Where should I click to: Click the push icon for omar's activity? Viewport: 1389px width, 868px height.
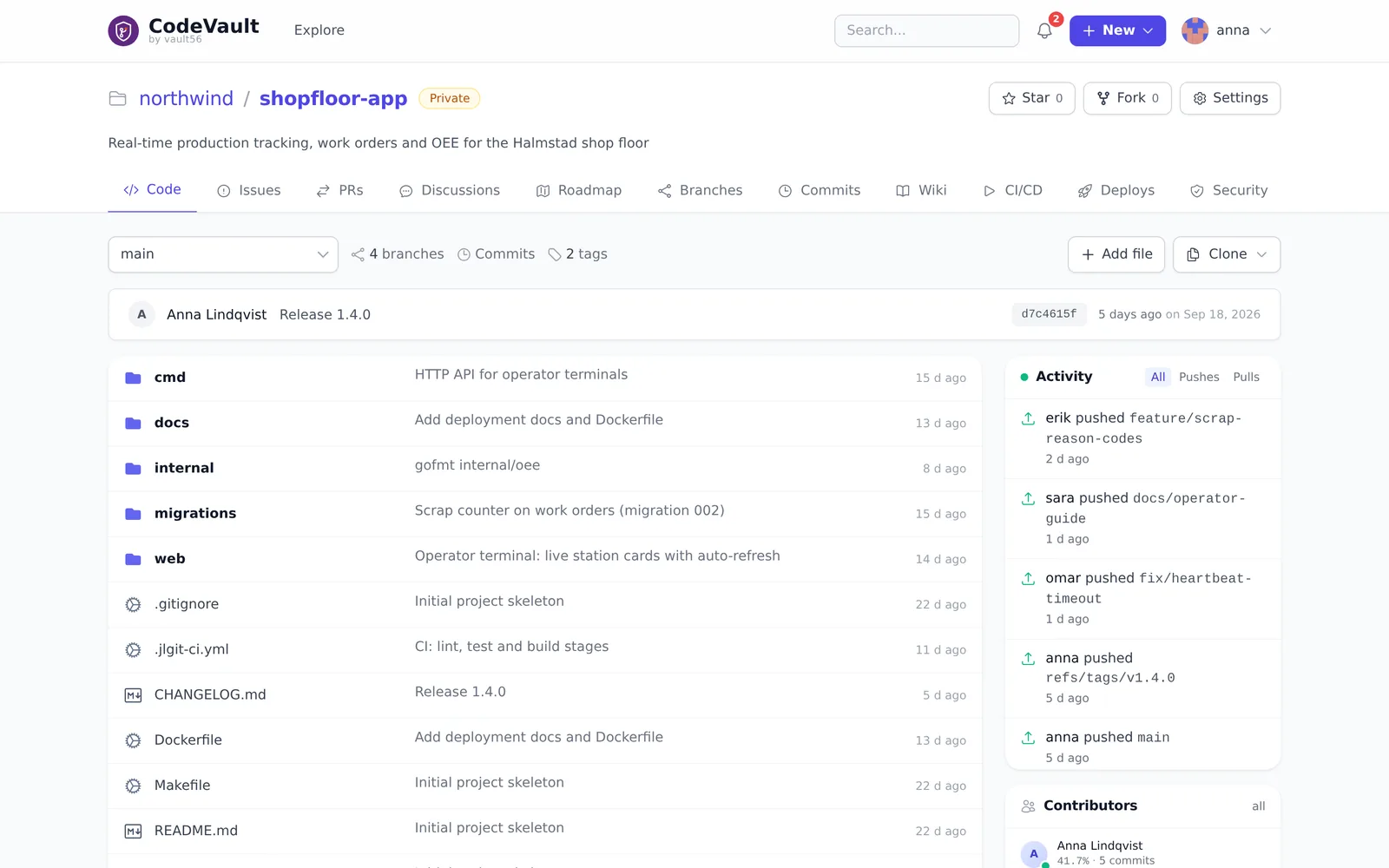[x=1028, y=578]
